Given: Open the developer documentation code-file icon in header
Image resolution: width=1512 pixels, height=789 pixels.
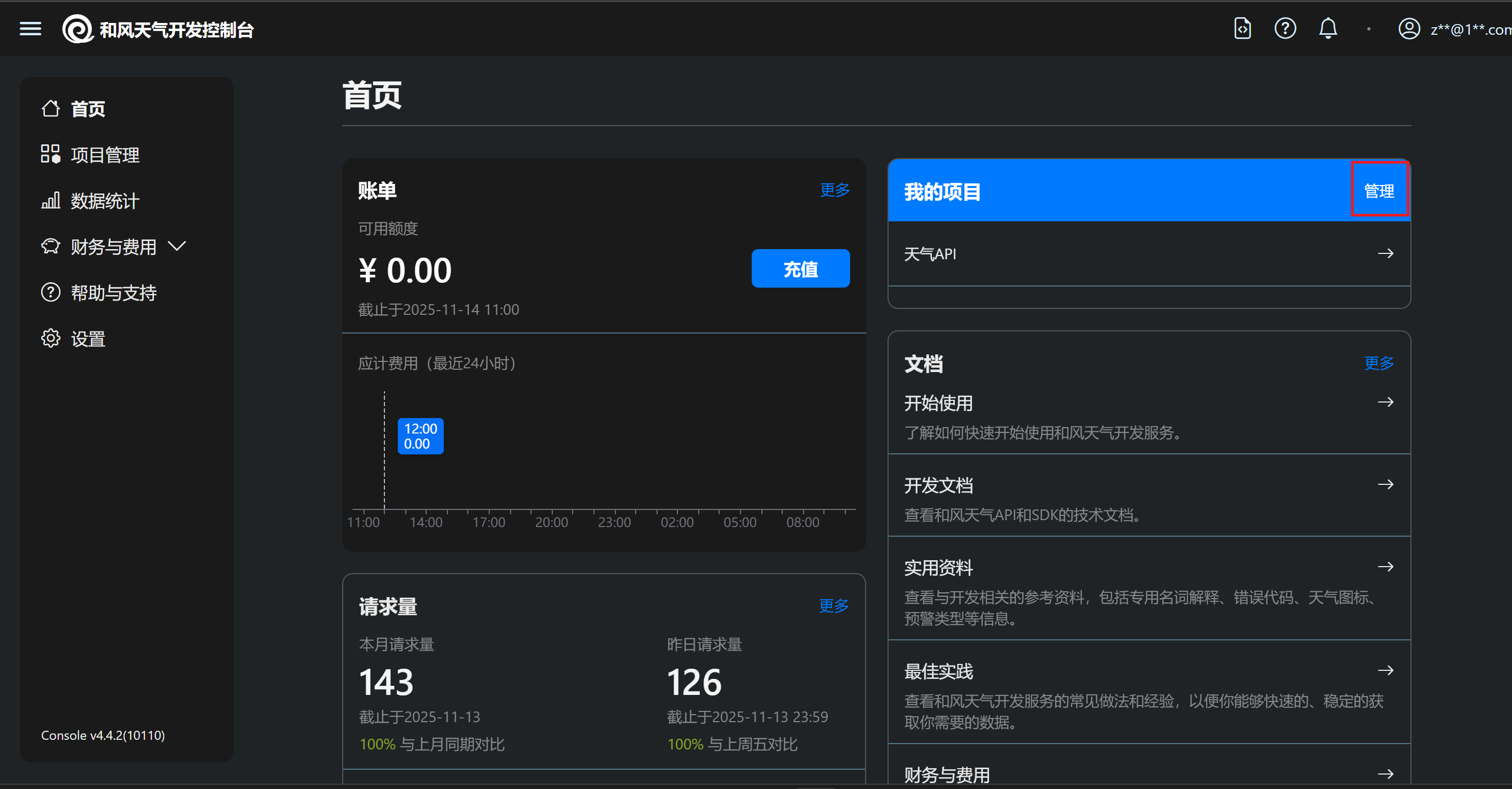Looking at the screenshot, I should pyautogui.click(x=1241, y=28).
